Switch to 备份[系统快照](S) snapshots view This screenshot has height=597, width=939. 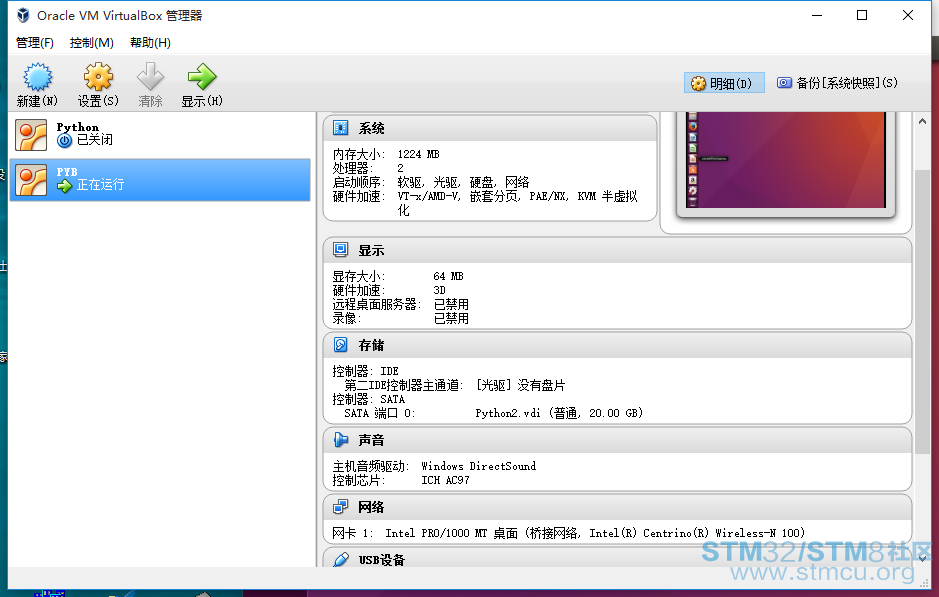tap(838, 83)
